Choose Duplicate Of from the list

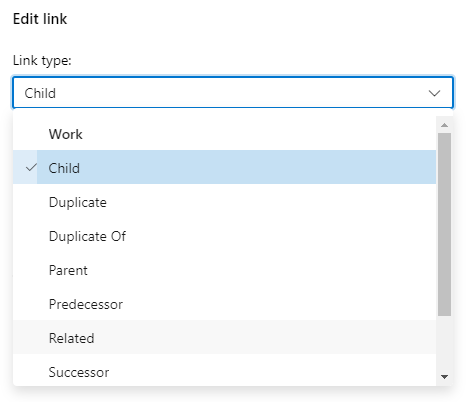pos(224,236)
